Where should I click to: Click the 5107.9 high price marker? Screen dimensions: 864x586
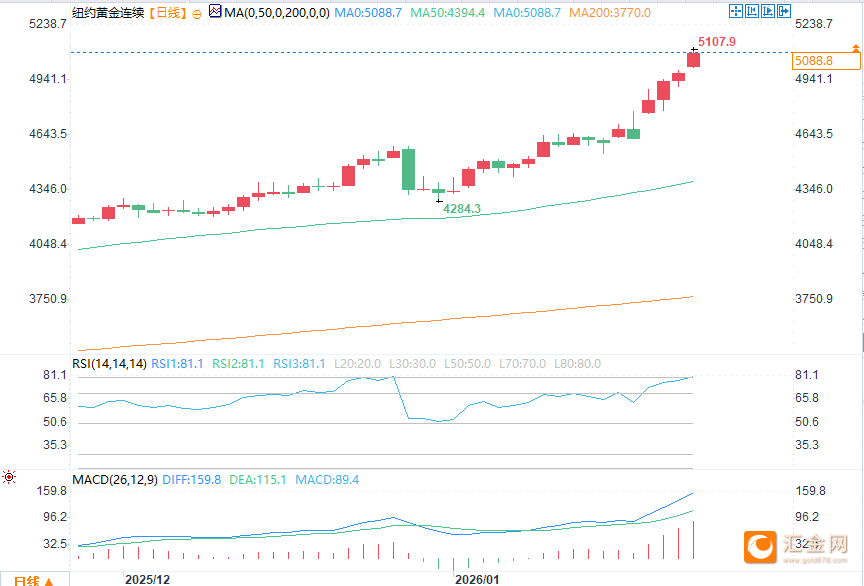717,42
